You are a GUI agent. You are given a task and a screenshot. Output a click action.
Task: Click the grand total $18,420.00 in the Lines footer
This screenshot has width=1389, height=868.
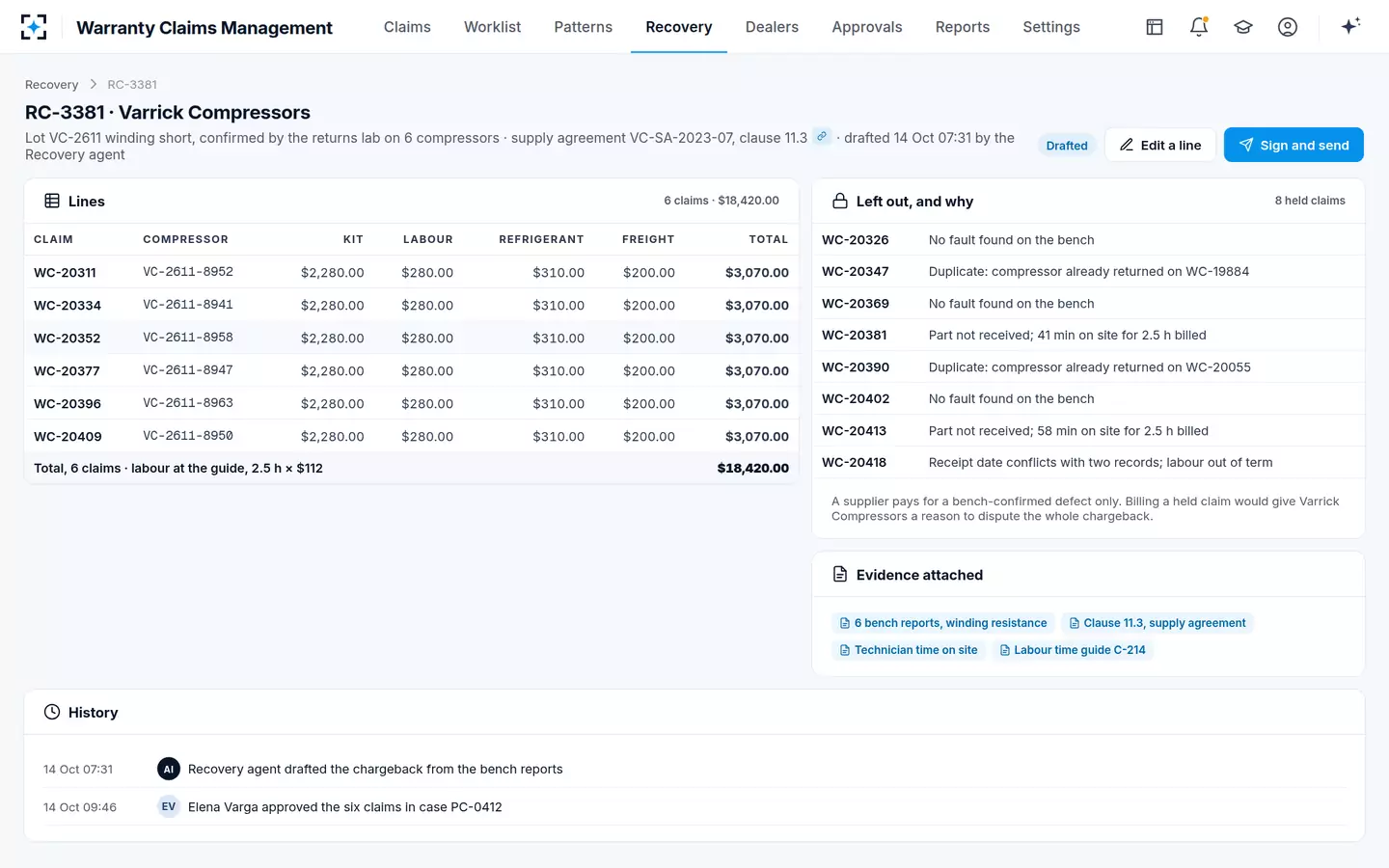click(x=752, y=468)
